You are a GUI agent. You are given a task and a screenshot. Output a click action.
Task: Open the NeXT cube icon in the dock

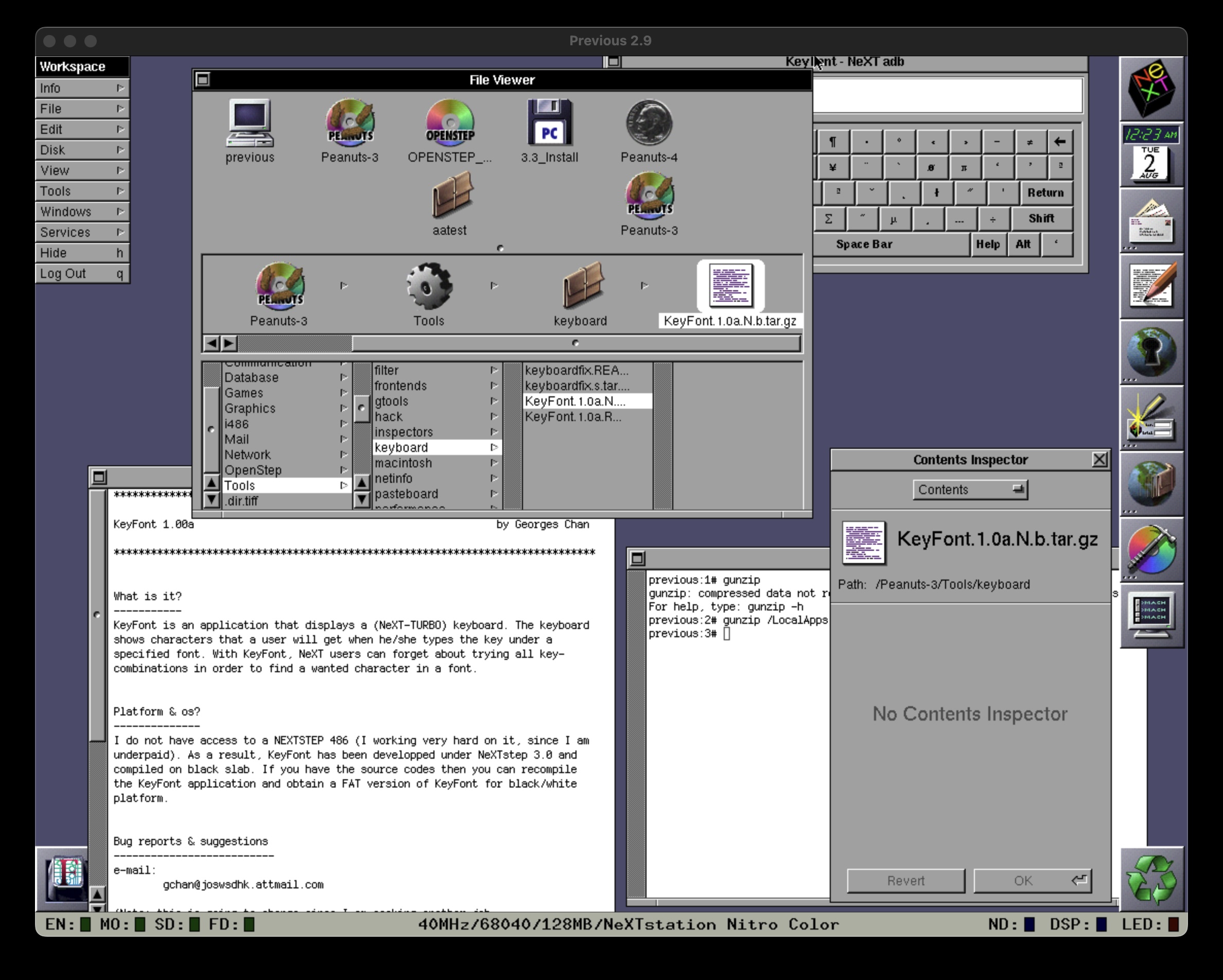point(1151,89)
